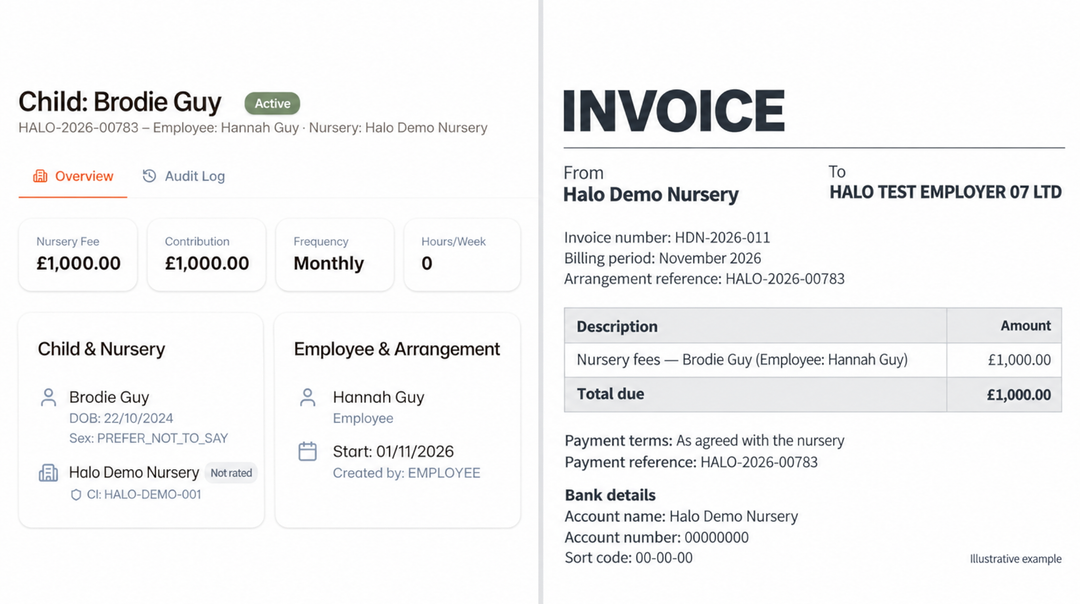The width and height of the screenshot is (1080, 604).
Task: Open the Hannah Guy employee name
Action: (x=378, y=397)
